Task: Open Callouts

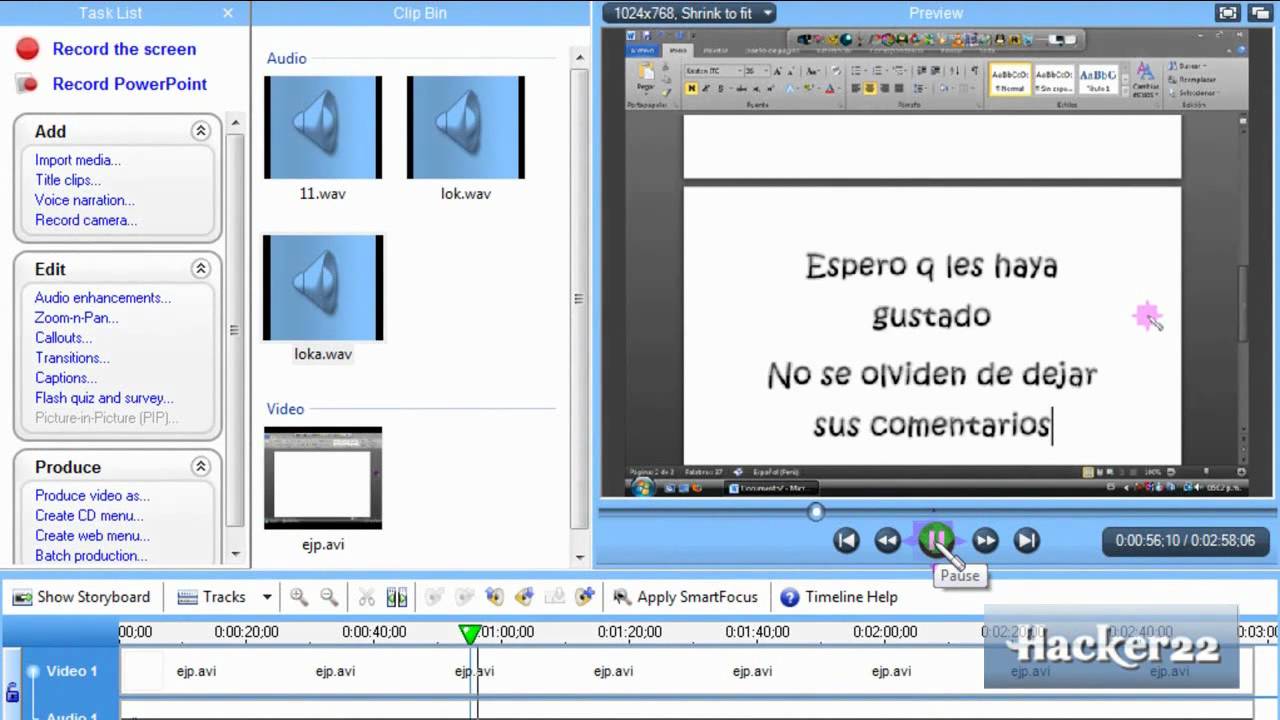Action: click(64, 338)
